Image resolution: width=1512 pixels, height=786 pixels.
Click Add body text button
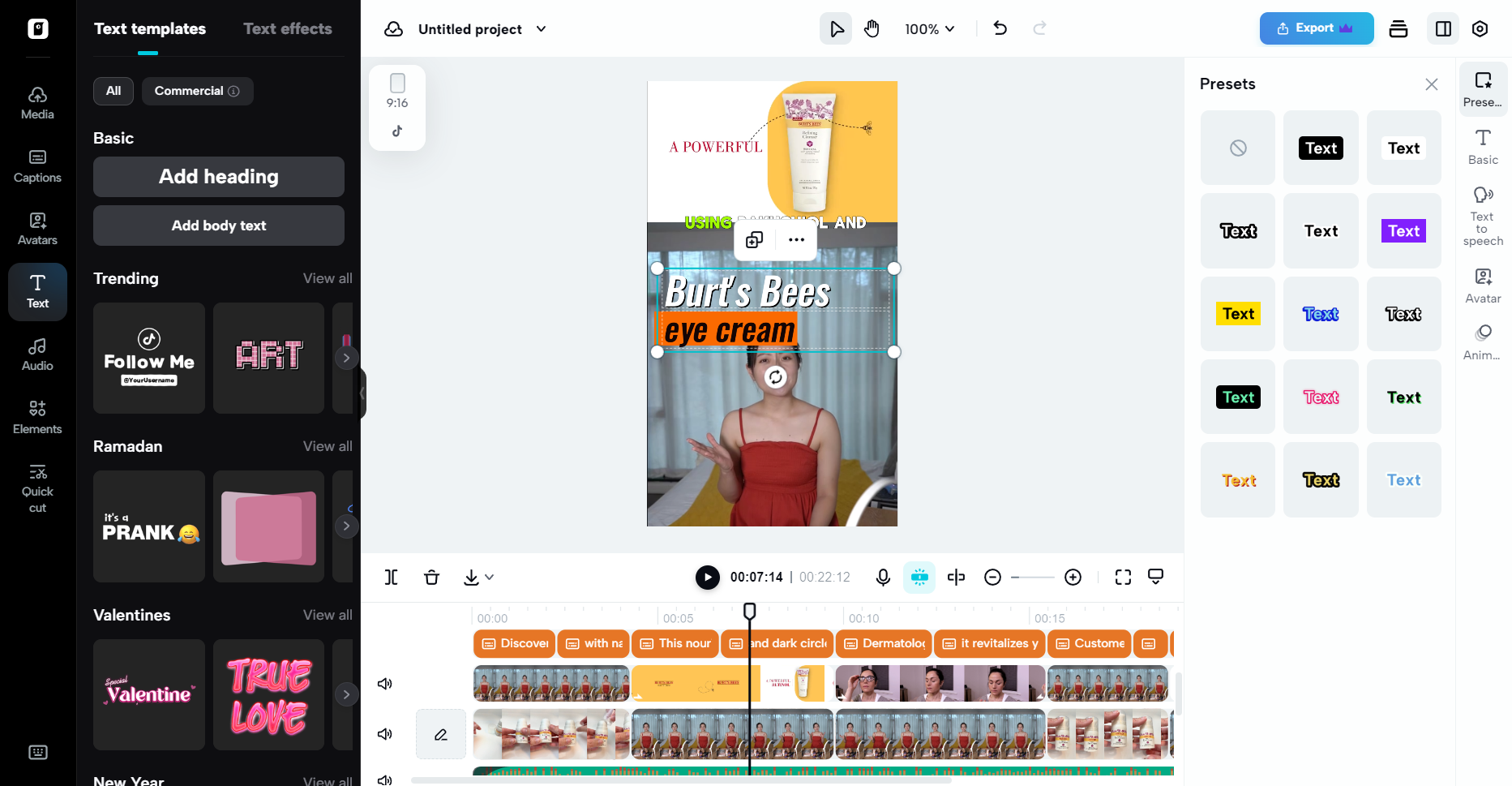[219, 225]
